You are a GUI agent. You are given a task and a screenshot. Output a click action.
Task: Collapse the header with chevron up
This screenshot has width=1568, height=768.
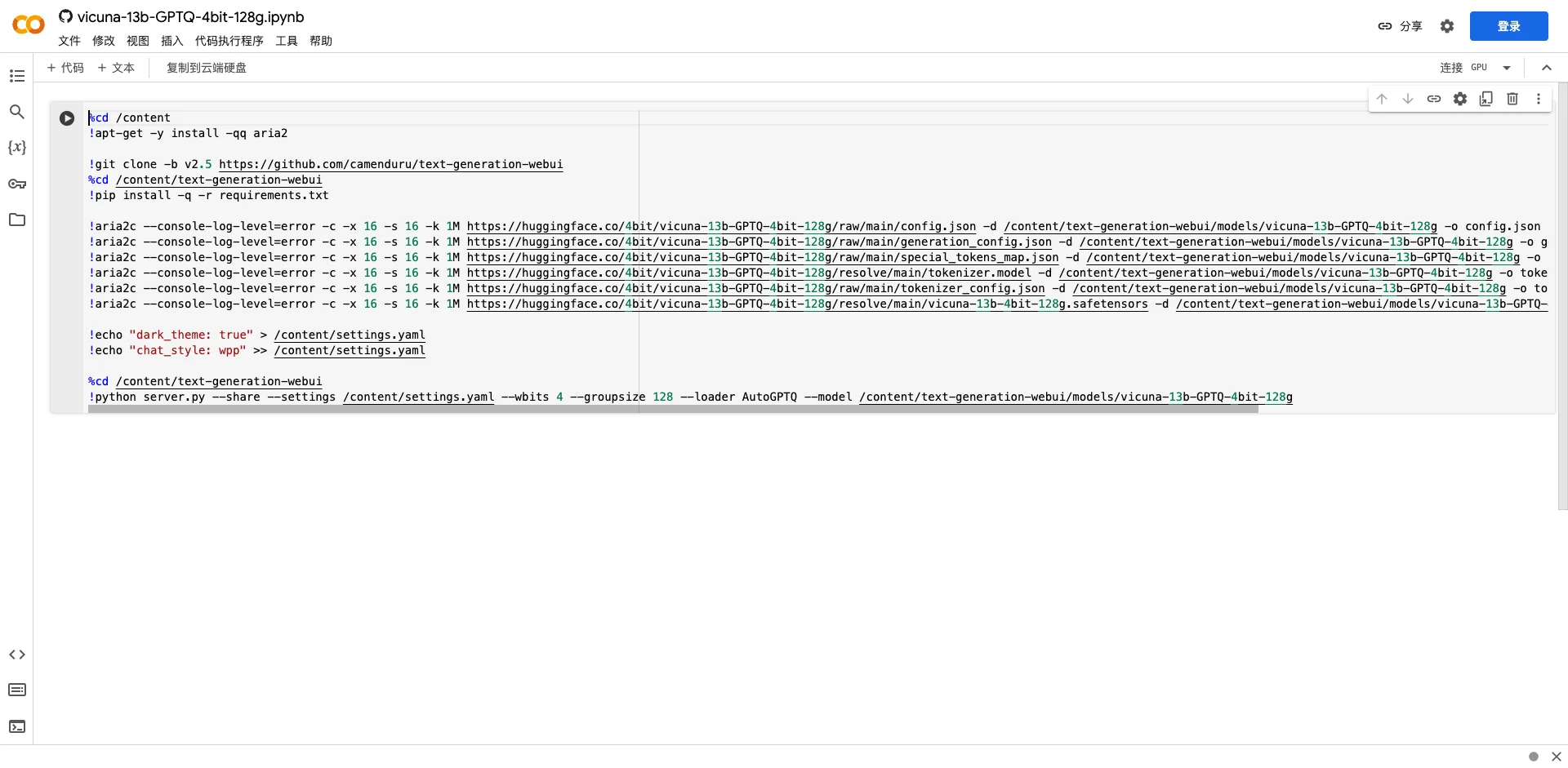[1547, 68]
